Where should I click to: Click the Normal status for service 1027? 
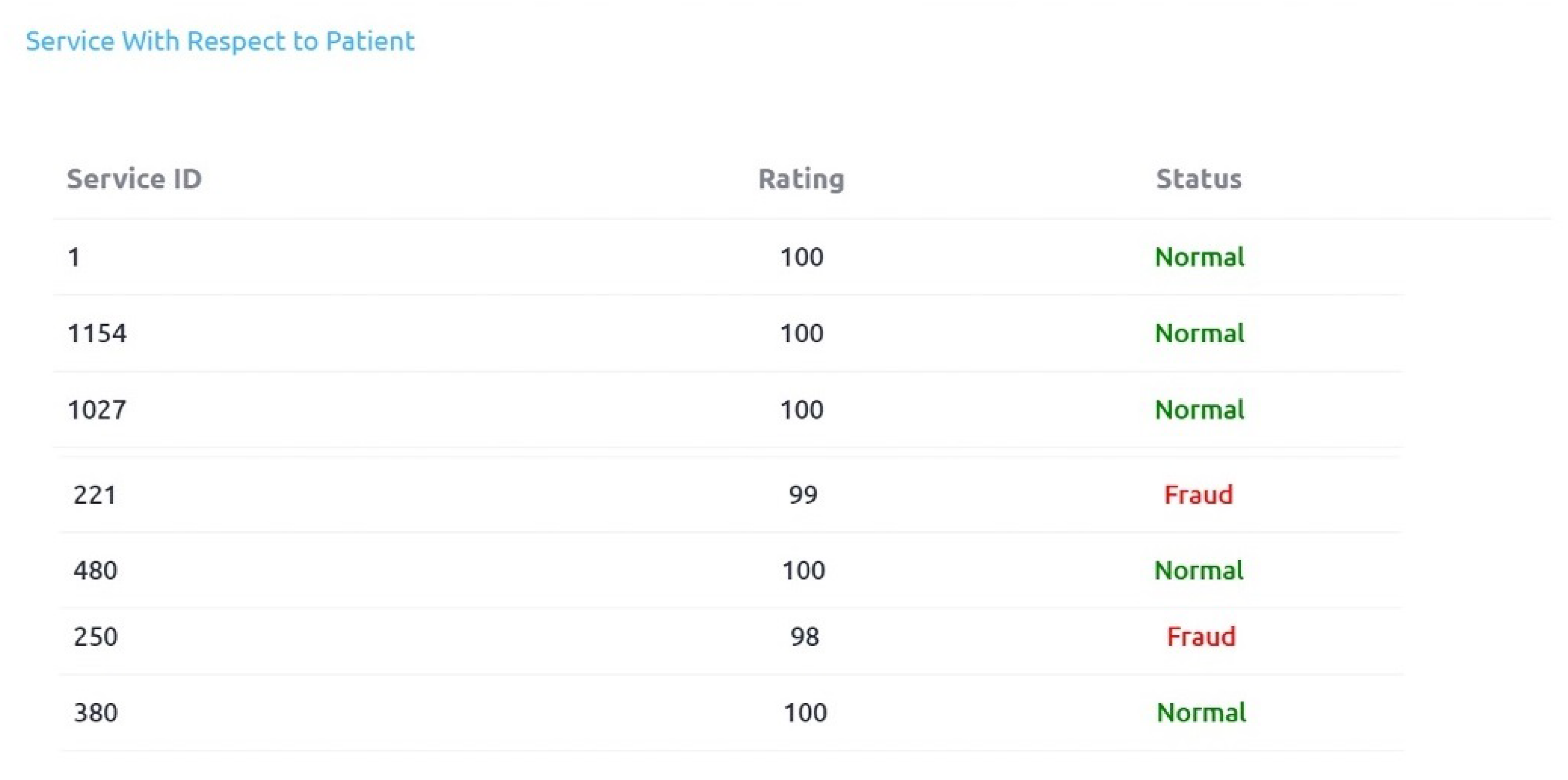click(1200, 410)
